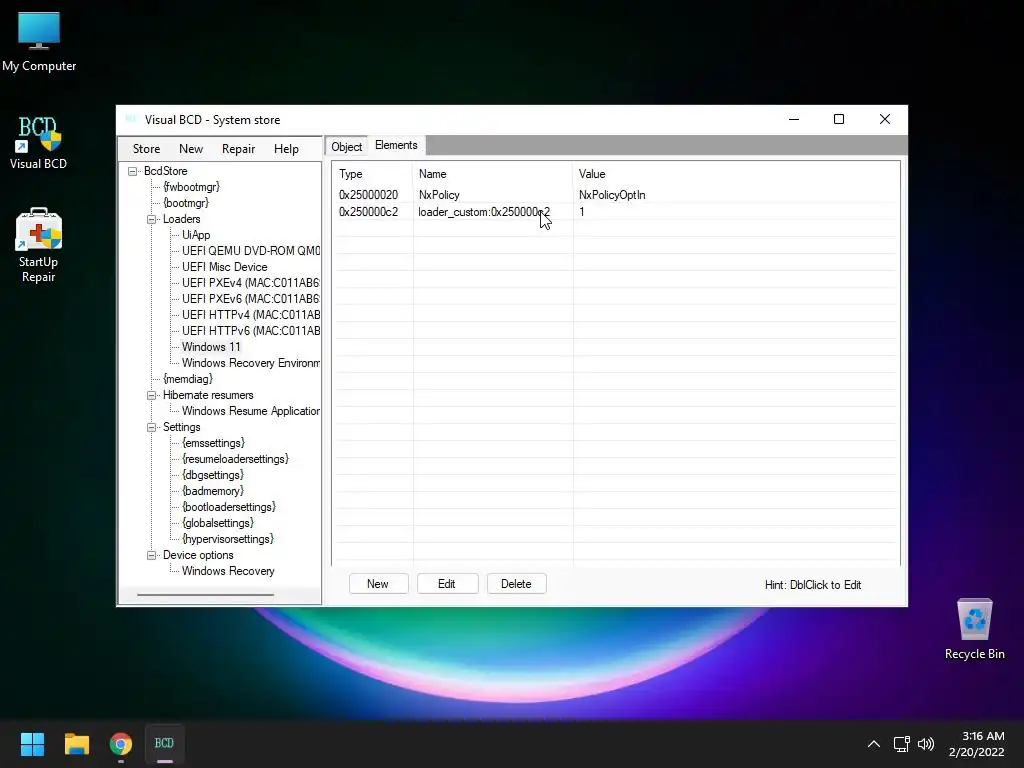Select Windows Recovery Environment loader
Image resolution: width=1024 pixels, height=768 pixels.
[251, 363]
